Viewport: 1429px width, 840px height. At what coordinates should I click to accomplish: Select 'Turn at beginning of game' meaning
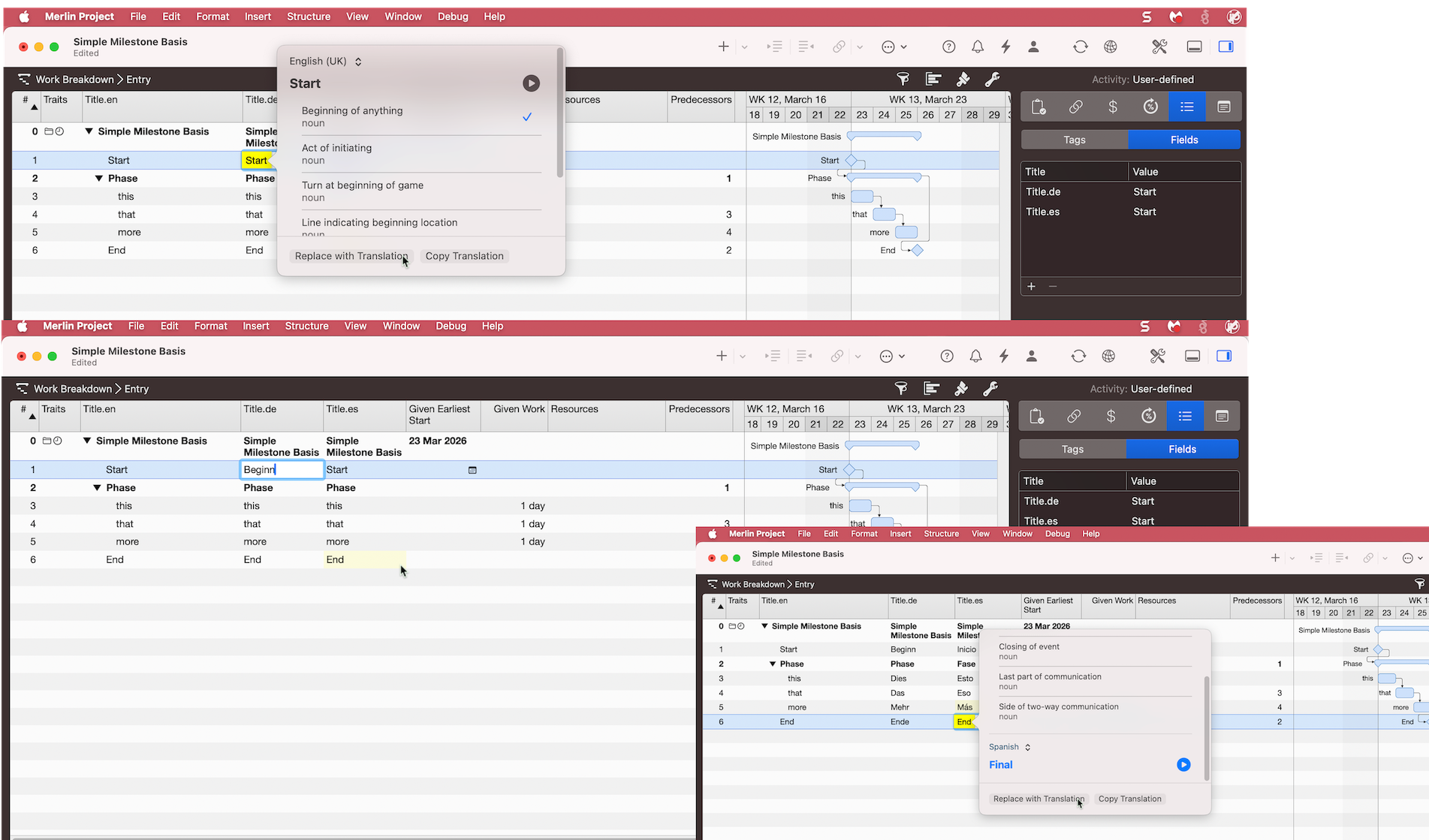pyautogui.click(x=421, y=191)
